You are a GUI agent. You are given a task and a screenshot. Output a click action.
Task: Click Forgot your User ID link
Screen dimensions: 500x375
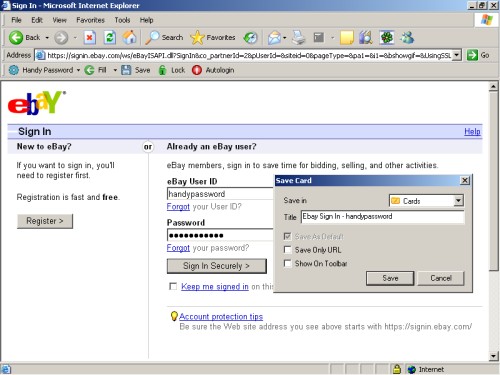point(178,207)
